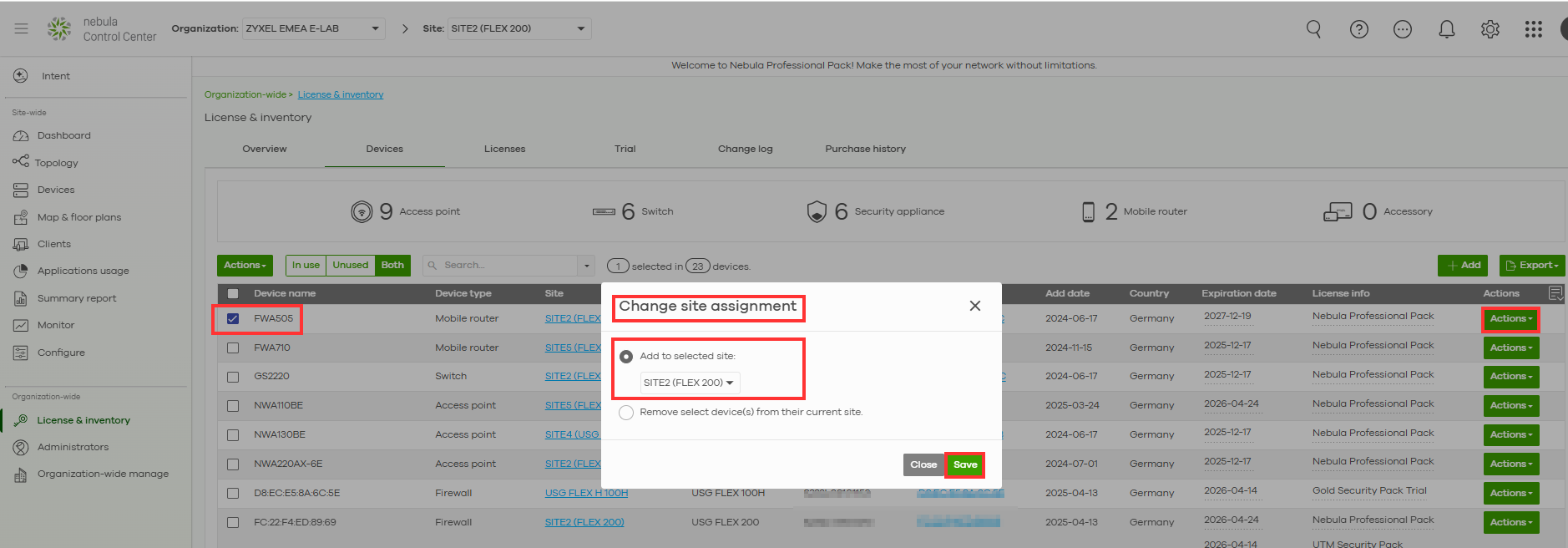Image resolution: width=1568 pixels, height=548 pixels.
Task: Open License & inventory in sidebar
Action: click(83, 420)
